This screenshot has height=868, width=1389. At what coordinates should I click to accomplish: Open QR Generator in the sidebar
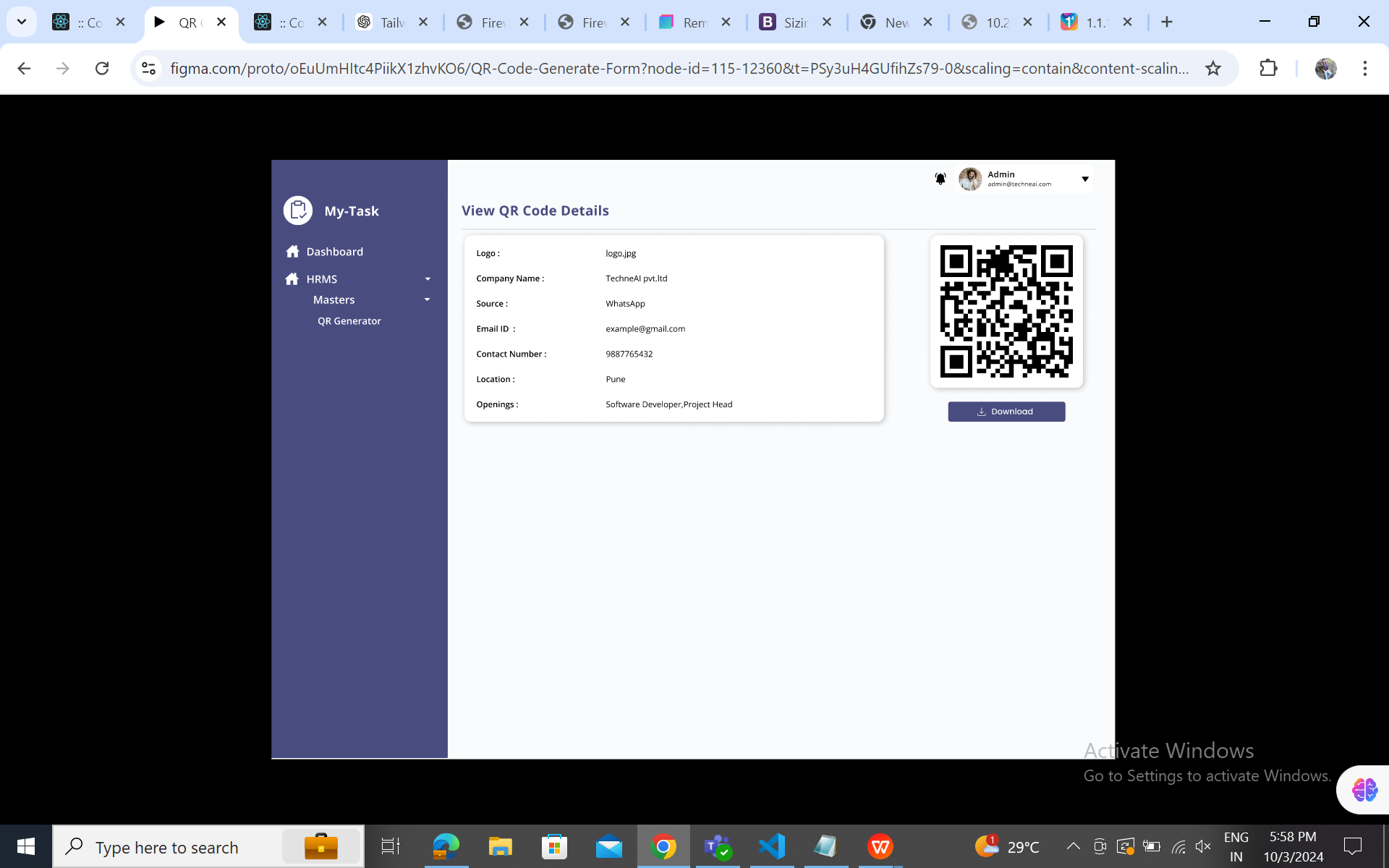(x=349, y=320)
